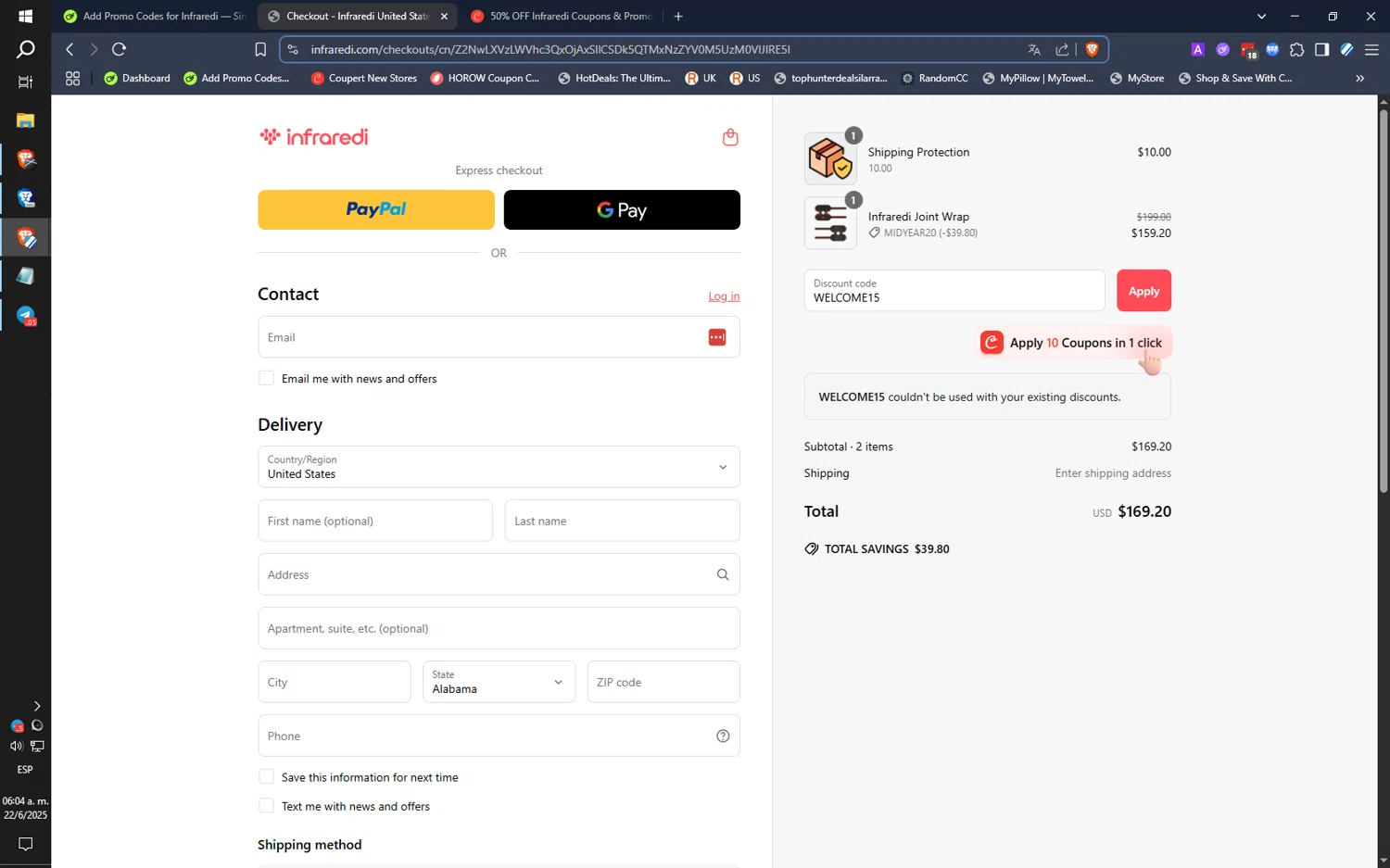Open the notifications center icon

[x=25, y=844]
